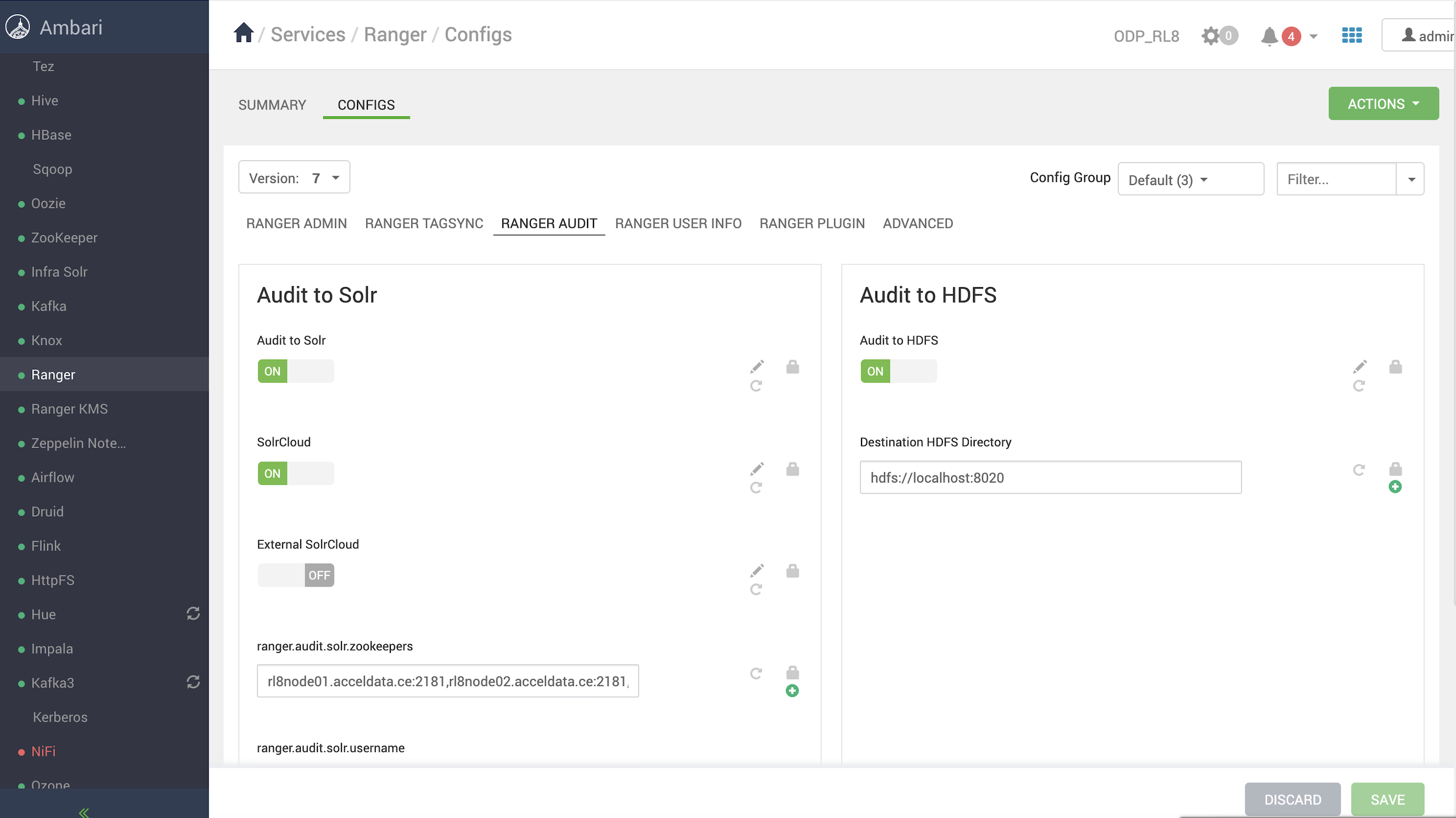Viewport: 1456px width, 818px height.
Task: Open the ACTIONS dropdown menu
Action: pos(1383,103)
